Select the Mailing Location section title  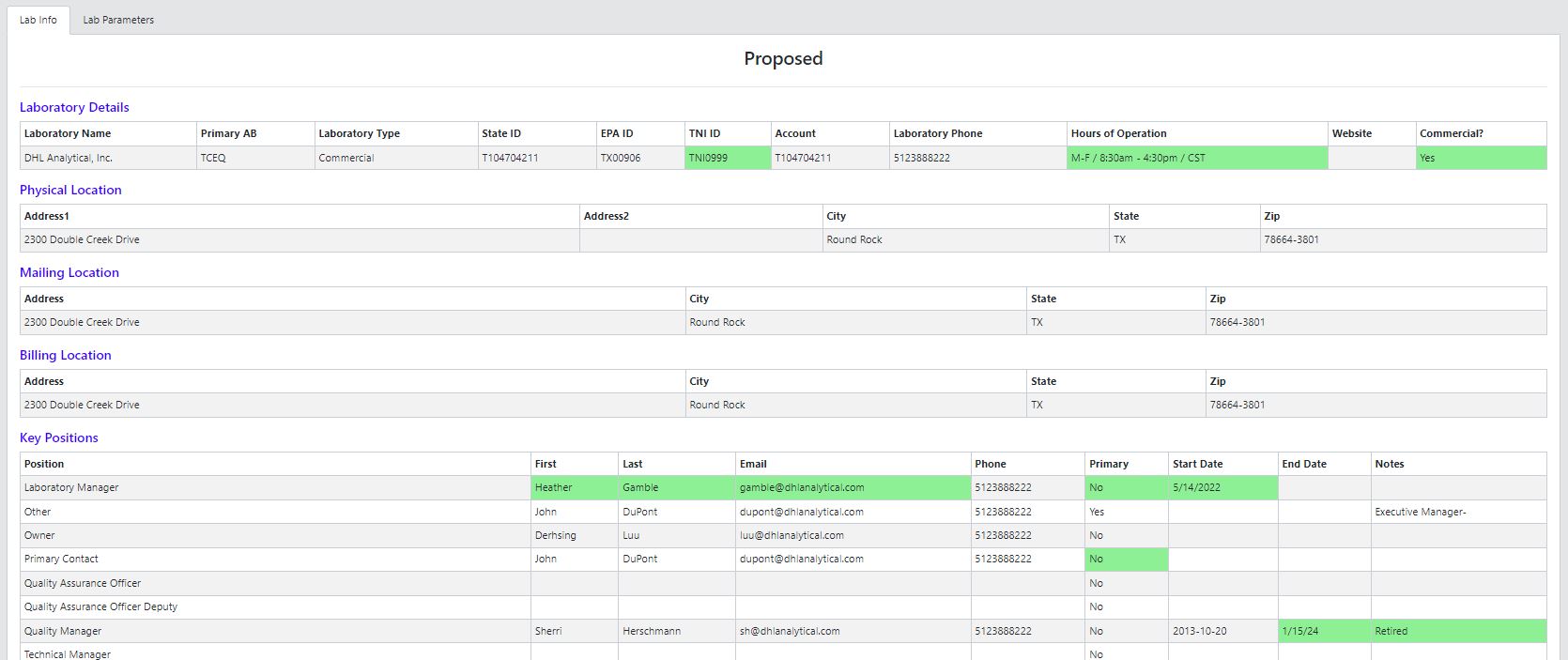tap(69, 272)
